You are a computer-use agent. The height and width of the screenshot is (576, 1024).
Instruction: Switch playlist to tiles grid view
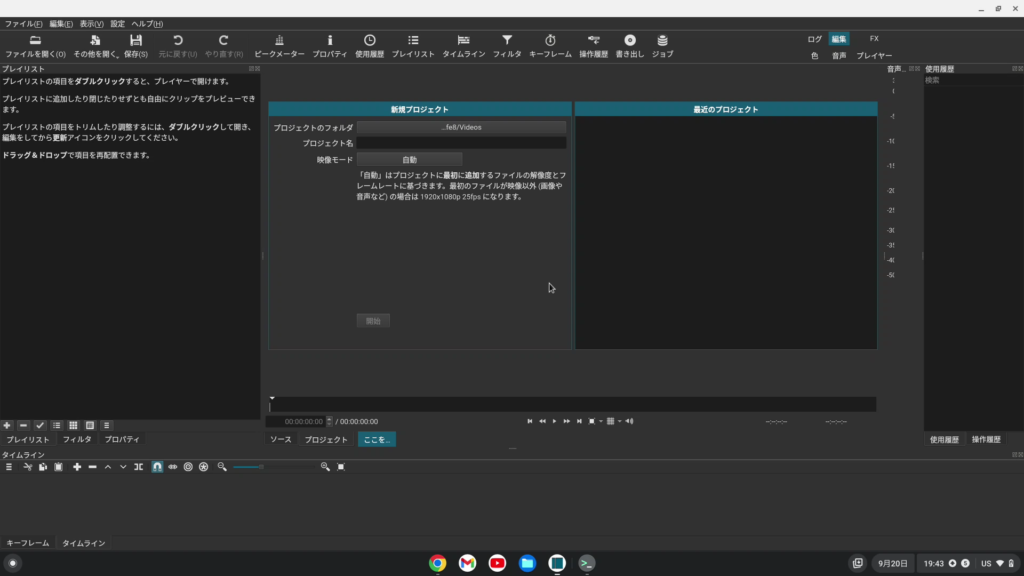73,425
